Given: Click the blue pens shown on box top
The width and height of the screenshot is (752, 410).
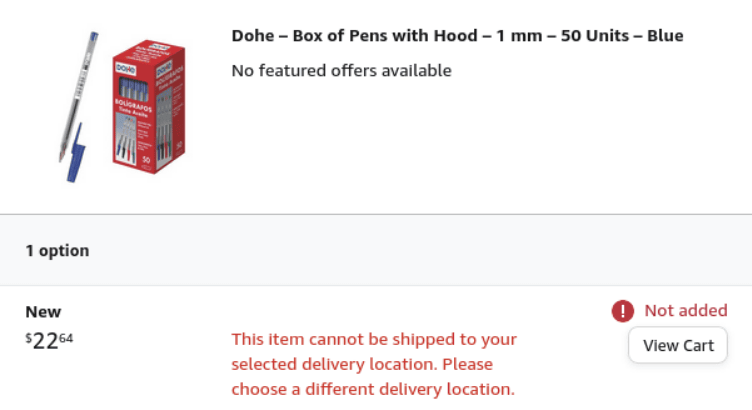Looking at the screenshot, I should (x=133, y=89).
